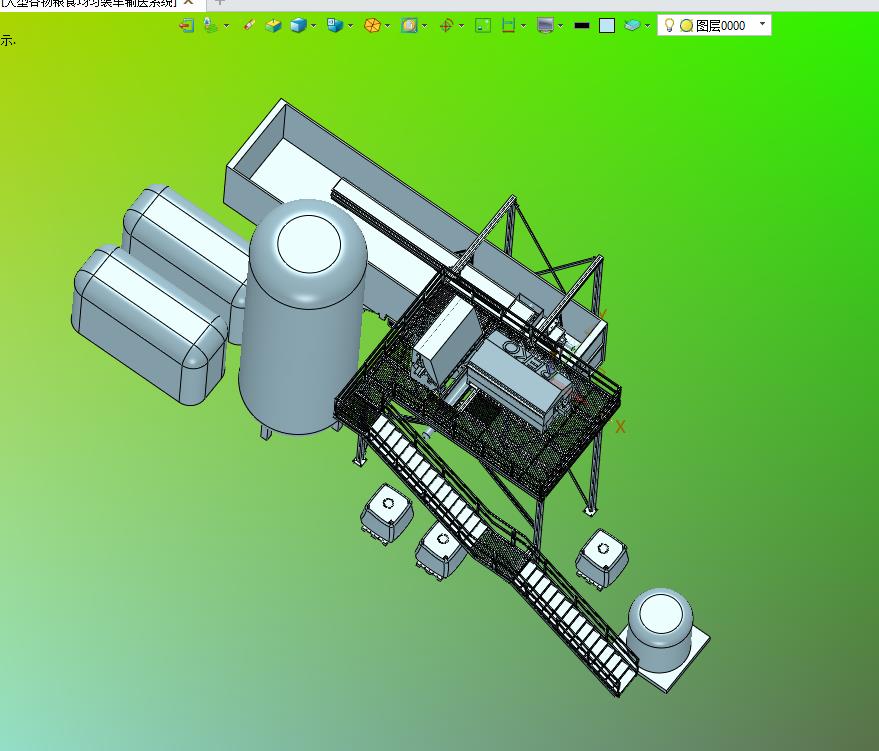Viewport: 879px width, 751px height.
Task: Click the green fit-view square icon
Action: [483, 25]
